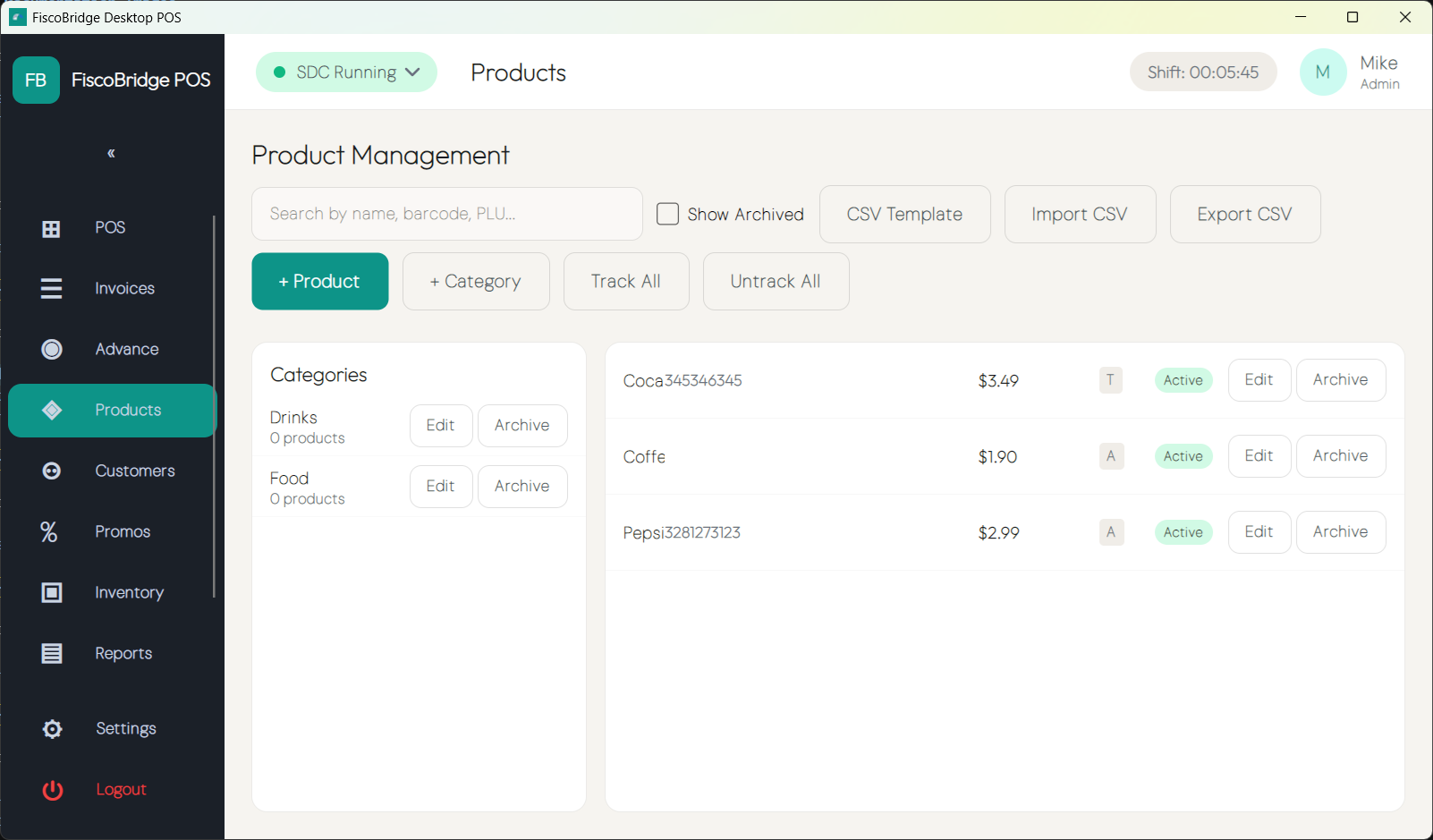Click the Pepsi3281273123 product name
The width and height of the screenshot is (1433, 840).
point(682,532)
